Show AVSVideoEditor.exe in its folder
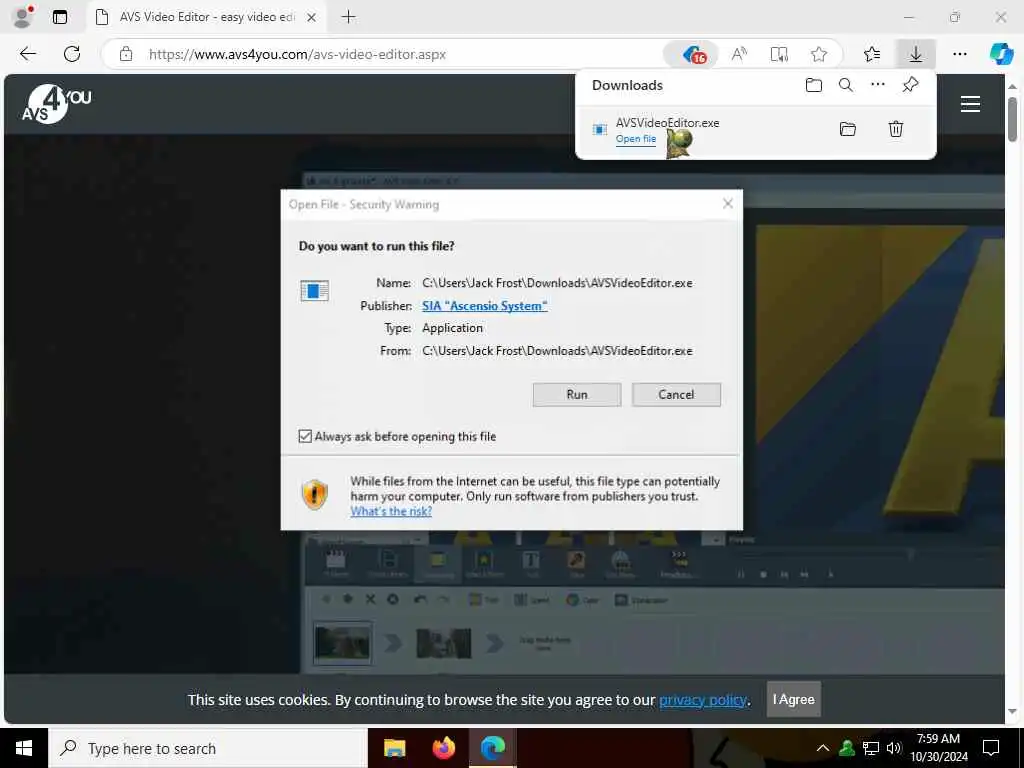Image resolution: width=1024 pixels, height=768 pixels. click(848, 129)
